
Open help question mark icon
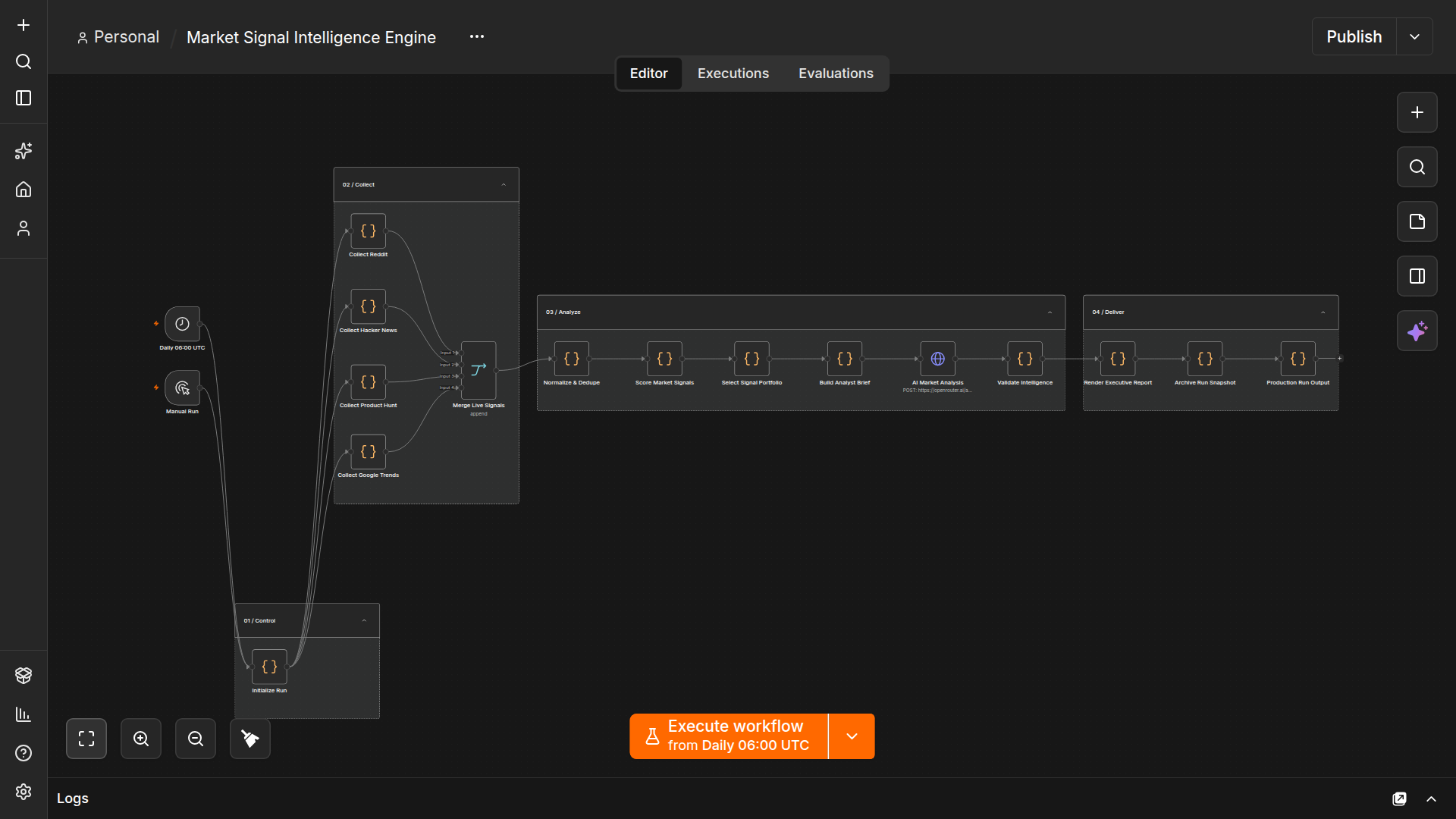[x=24, y=753]
